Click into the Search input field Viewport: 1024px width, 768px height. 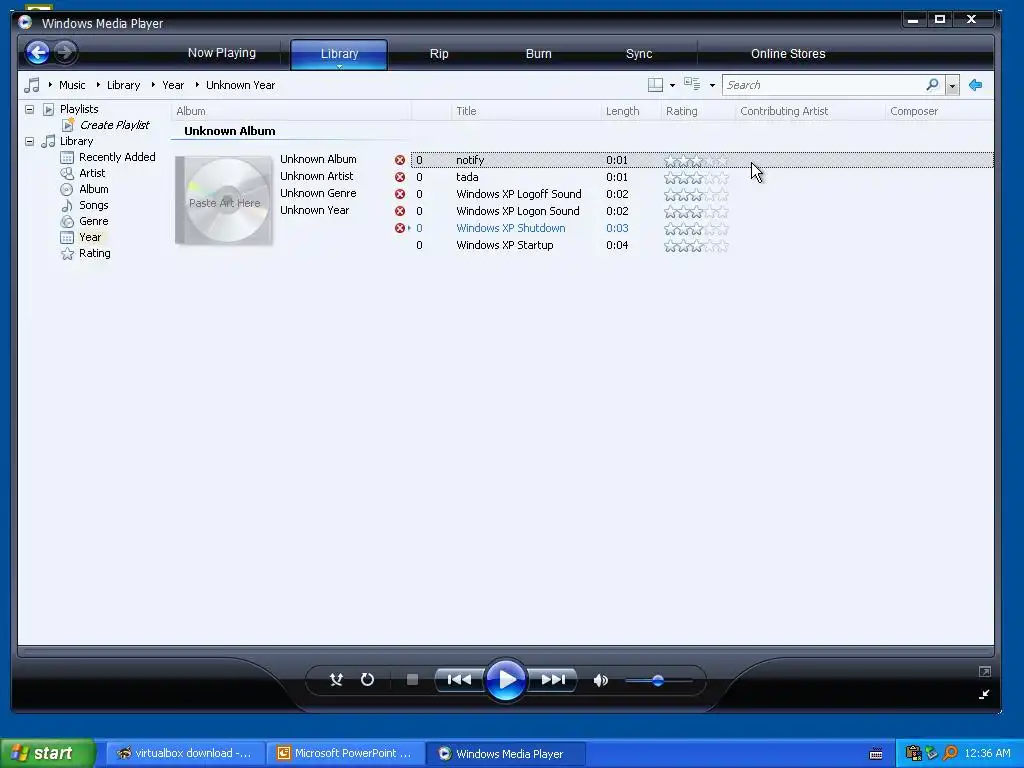coord(823,85)
